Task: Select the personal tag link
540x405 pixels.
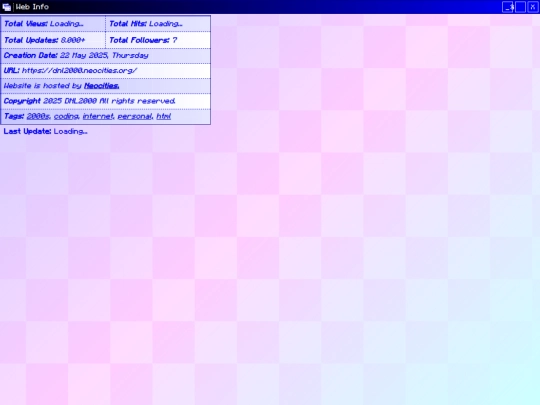Action: pos(135,116)
